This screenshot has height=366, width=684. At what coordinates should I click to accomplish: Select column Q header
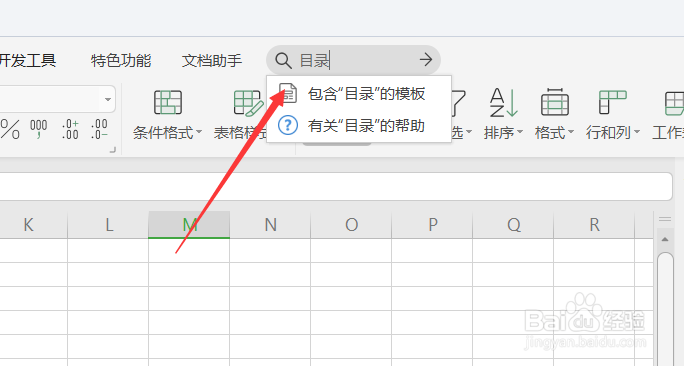(513, 225)
